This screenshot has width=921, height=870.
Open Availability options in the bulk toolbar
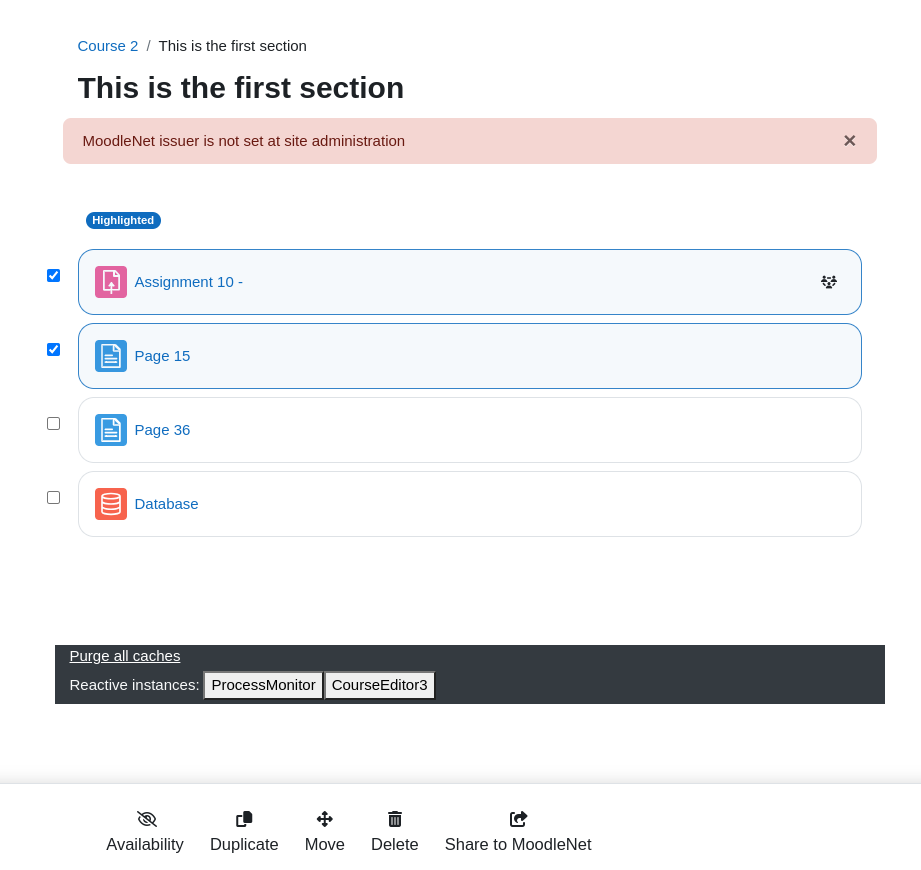pos(145,832)
